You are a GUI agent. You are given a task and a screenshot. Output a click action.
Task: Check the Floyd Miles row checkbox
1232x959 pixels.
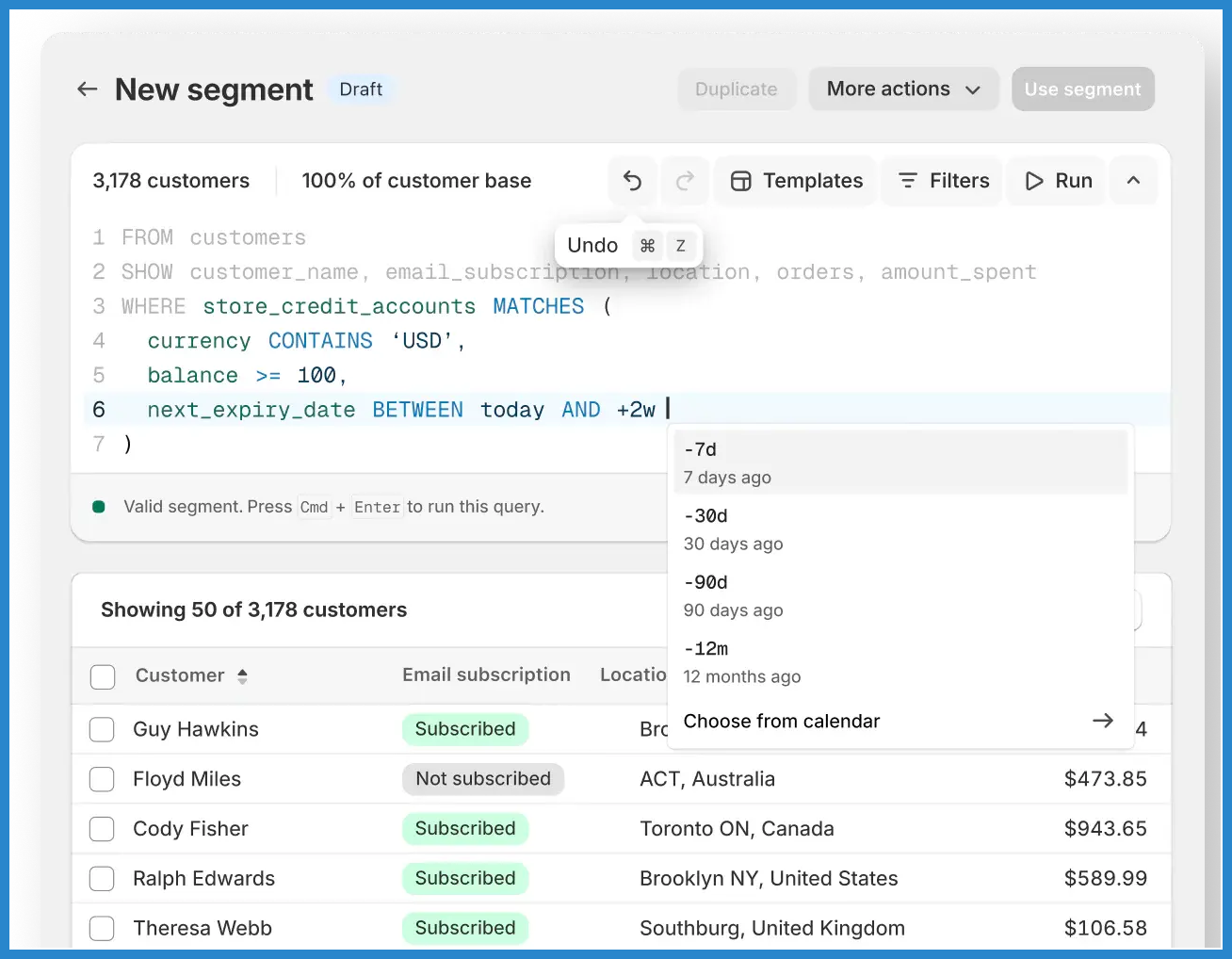[102, 779]
